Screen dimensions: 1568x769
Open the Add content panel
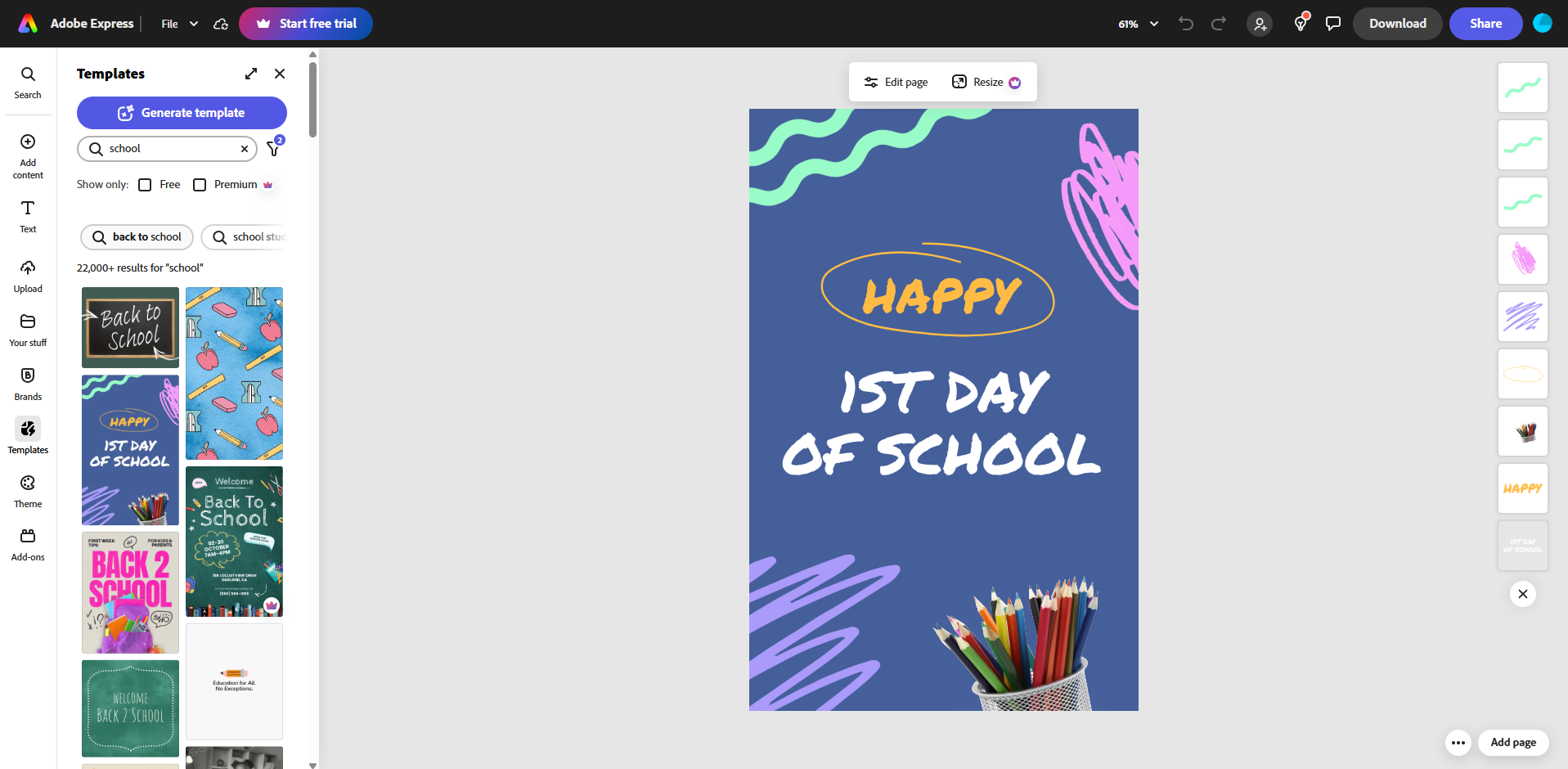point(27,154)
